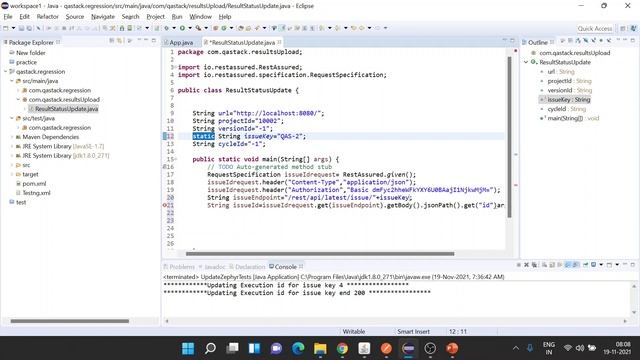Click the New Java Class icon
640x360 pixels.
224,28
